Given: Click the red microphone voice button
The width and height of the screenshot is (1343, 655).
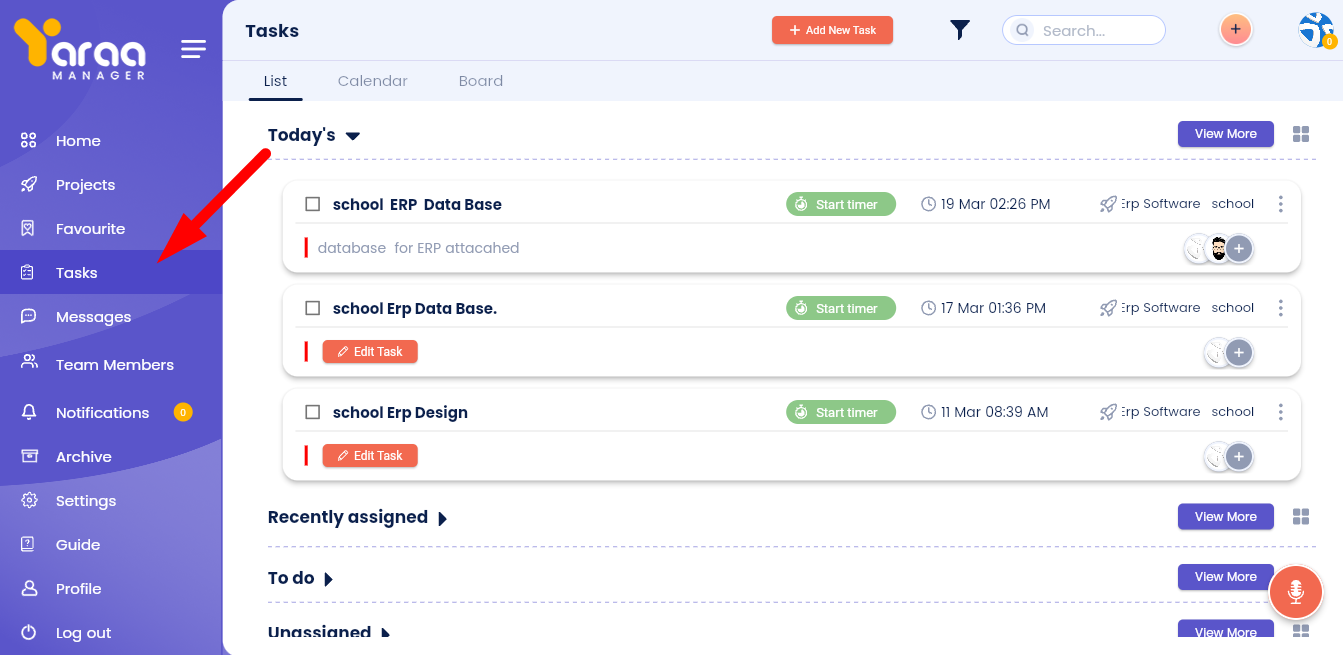Looking at the screenshot, I should coord(1296,592).
